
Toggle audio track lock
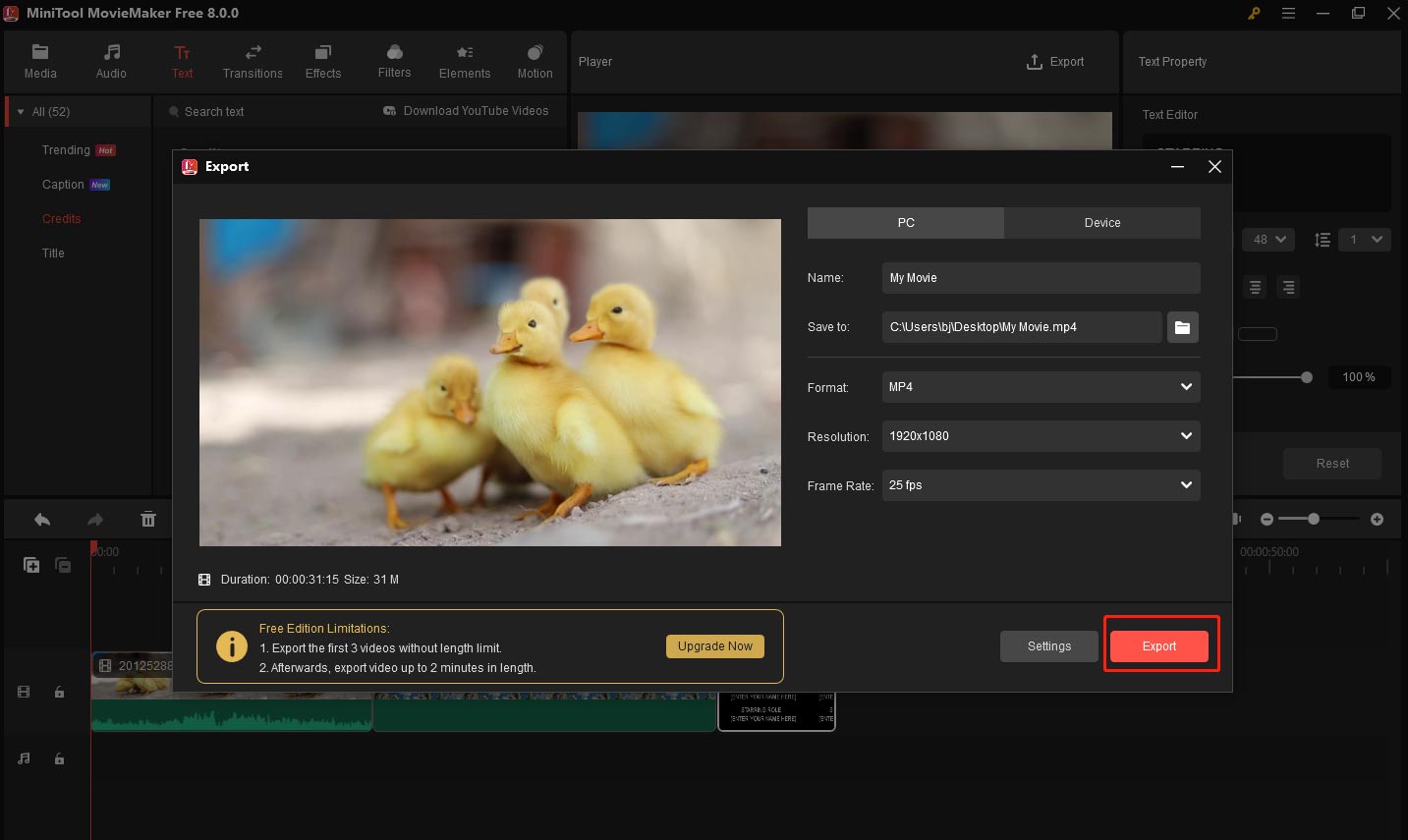point(59,758)
